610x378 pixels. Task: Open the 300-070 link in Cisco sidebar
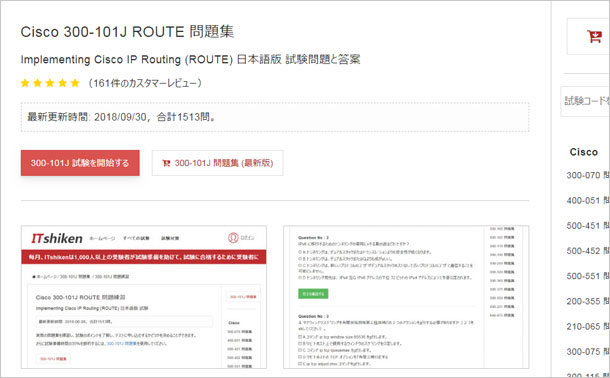[587, 175]
